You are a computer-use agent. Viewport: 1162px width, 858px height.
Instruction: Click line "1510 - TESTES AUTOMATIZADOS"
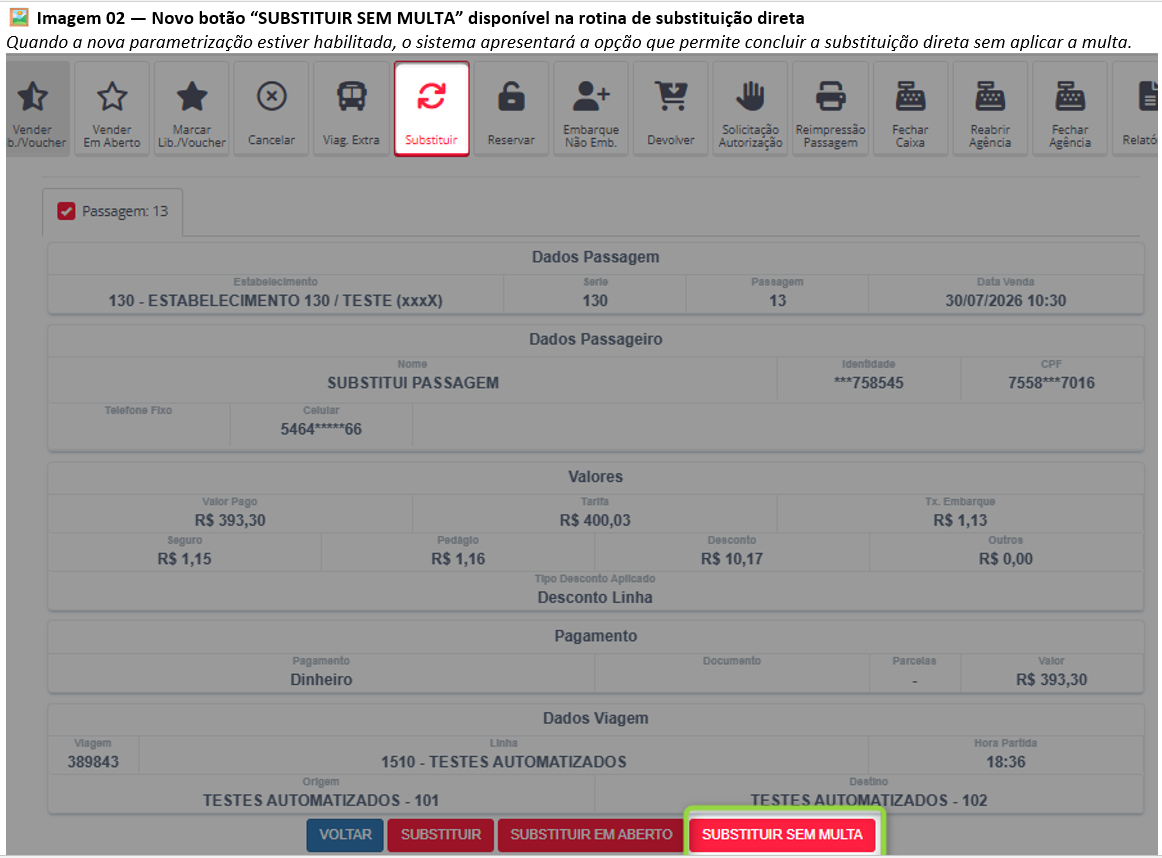504,762
